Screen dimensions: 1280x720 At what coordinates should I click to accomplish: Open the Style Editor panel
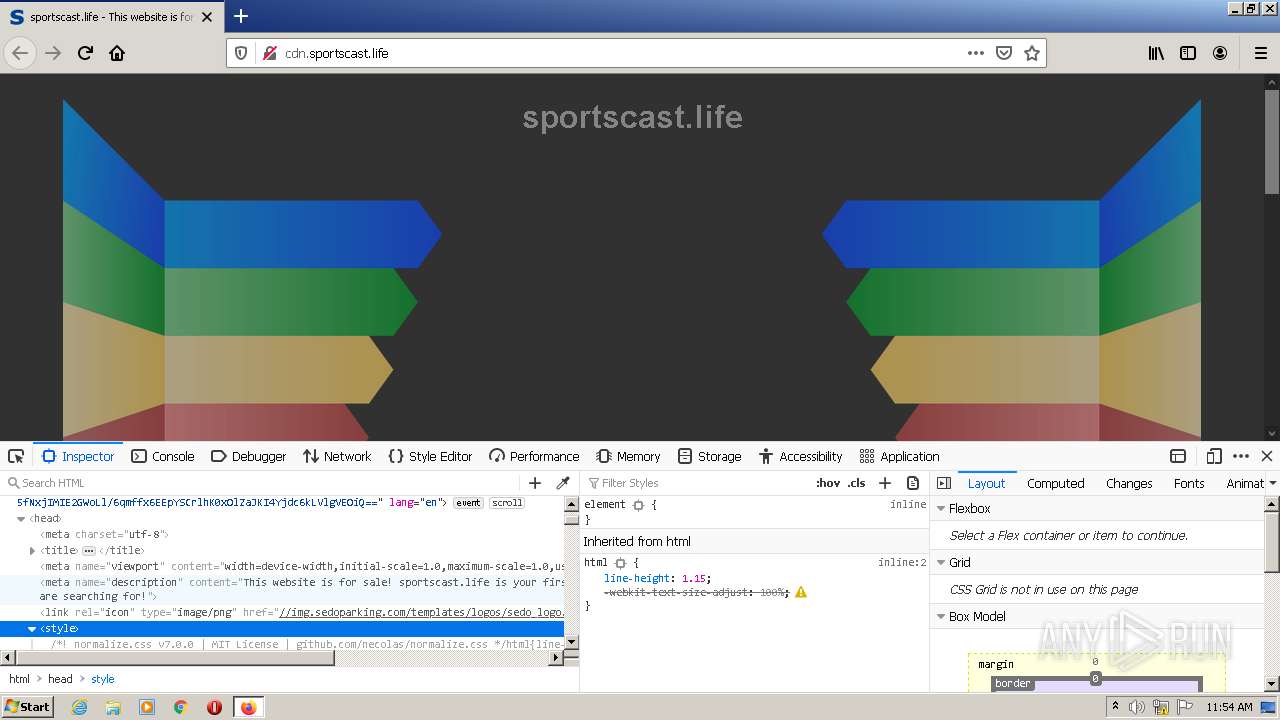[430, 456]
